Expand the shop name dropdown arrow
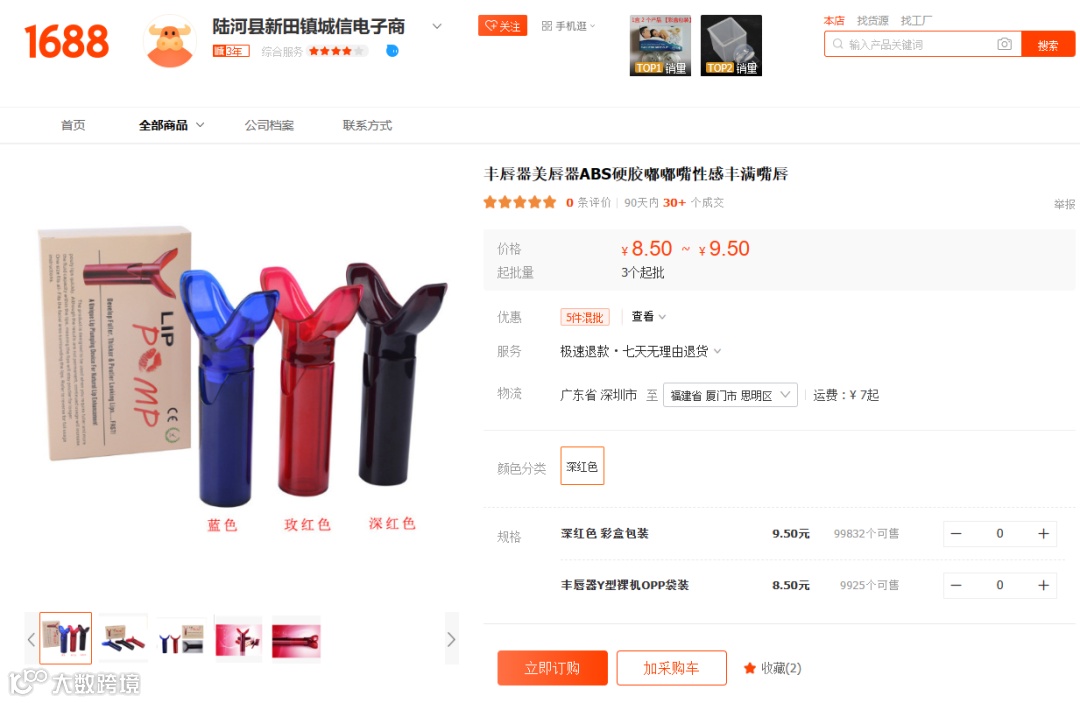This screenshot has width=1080, height=703. pos(437,26)
